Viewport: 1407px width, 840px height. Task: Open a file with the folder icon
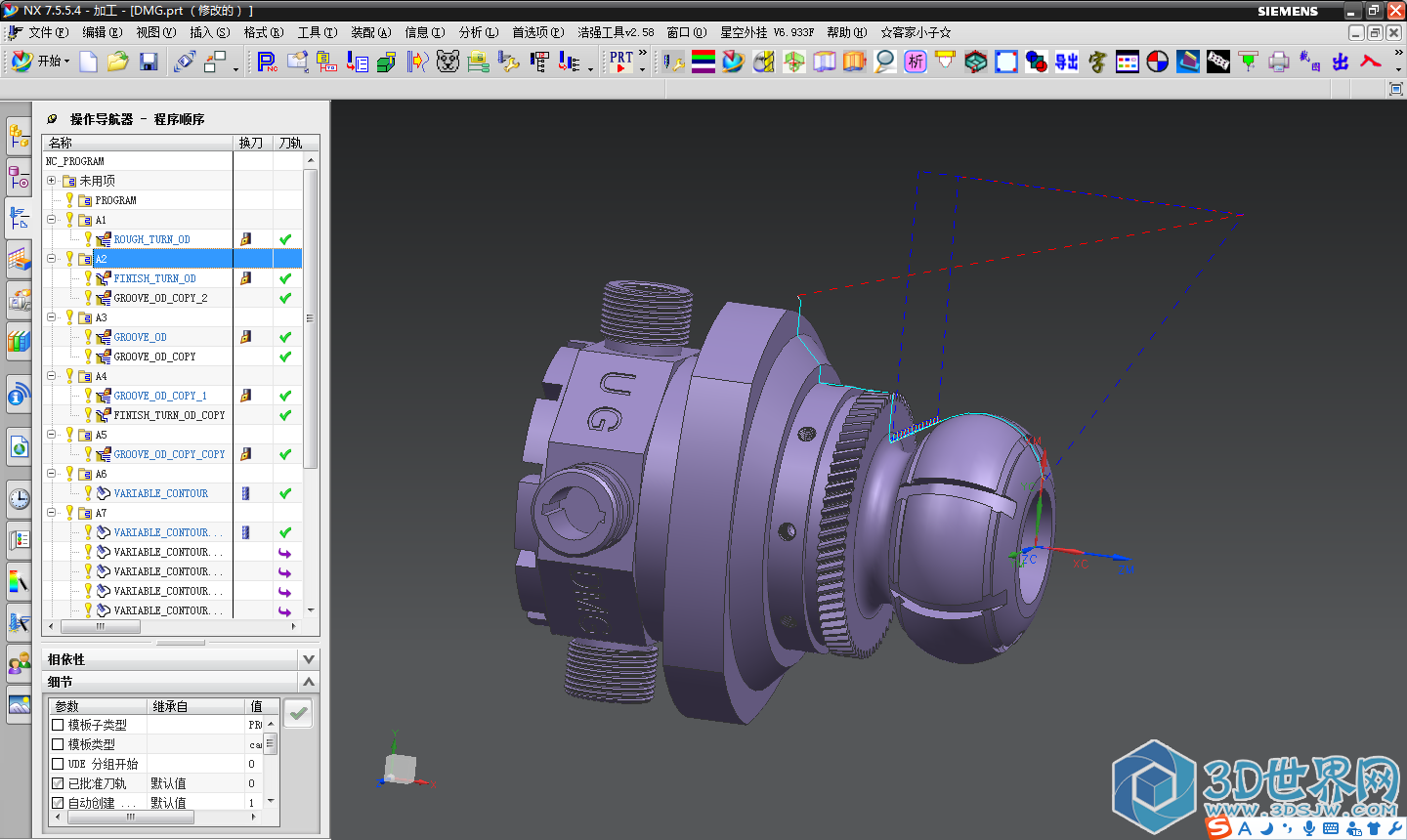(118, 62)
